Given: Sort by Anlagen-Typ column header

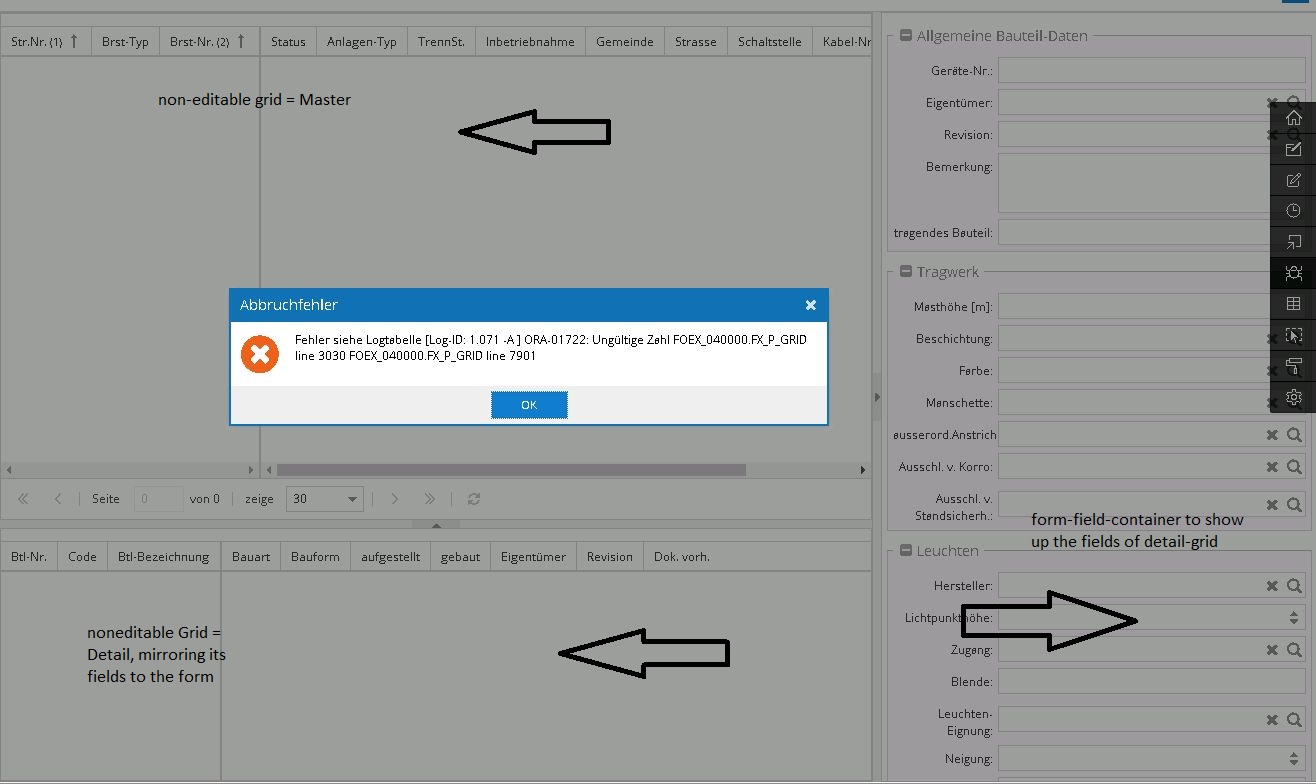Looking at the screenshot, I should tap(361, 42).
